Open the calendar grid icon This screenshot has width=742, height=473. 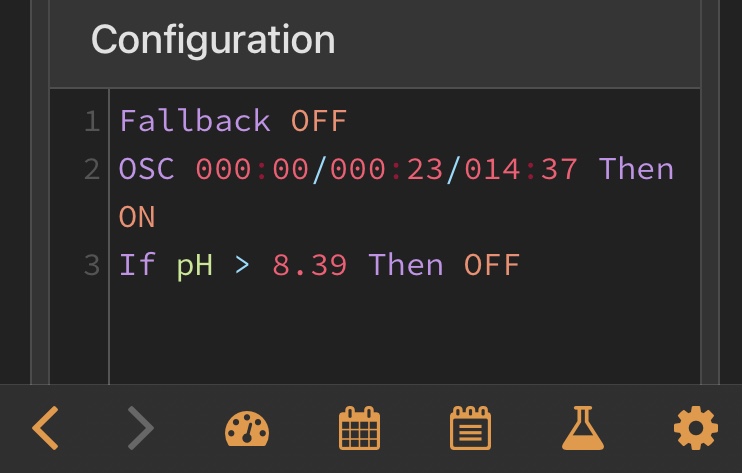tap(360, 429)
